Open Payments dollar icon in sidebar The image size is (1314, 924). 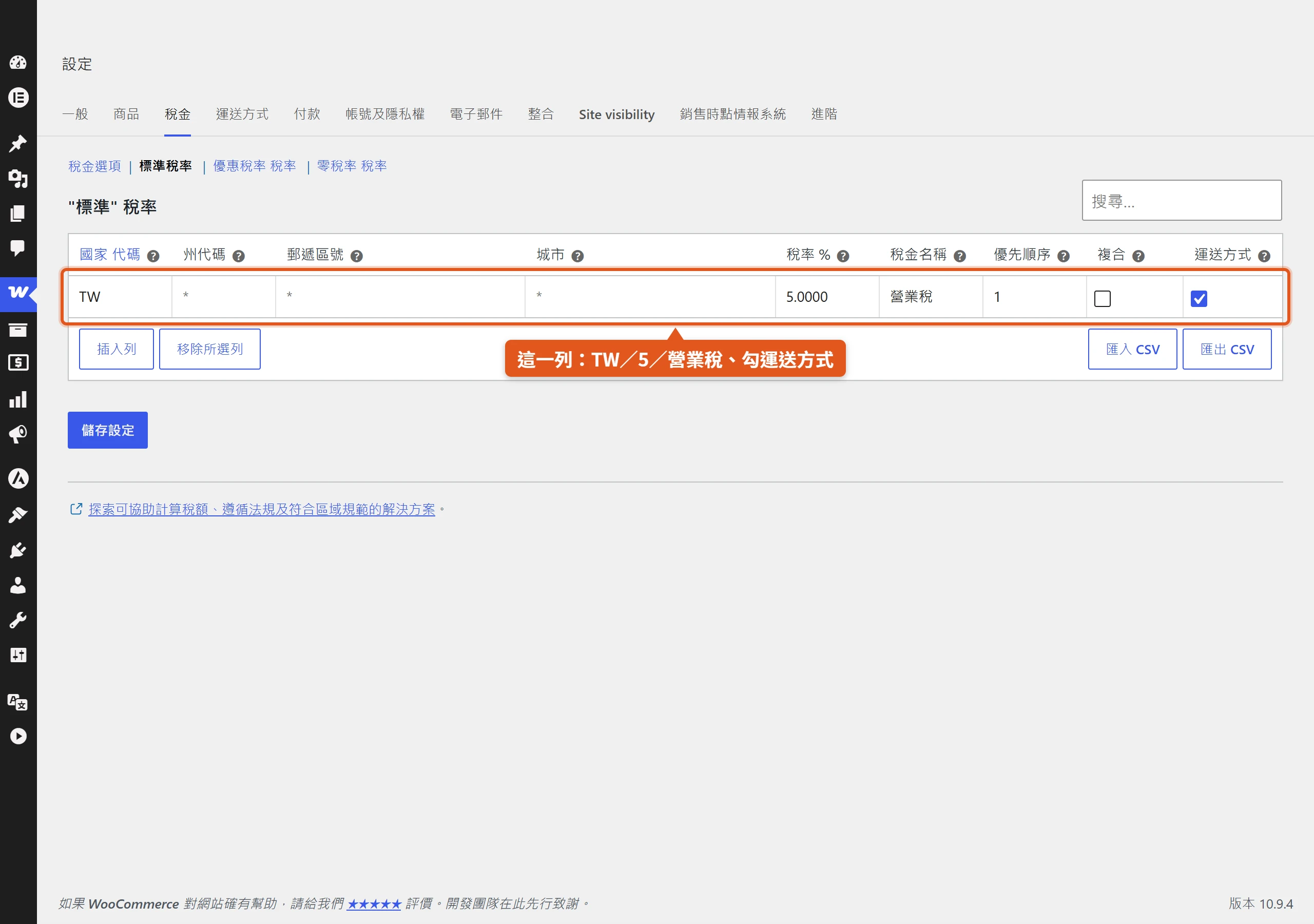(18, 363)
